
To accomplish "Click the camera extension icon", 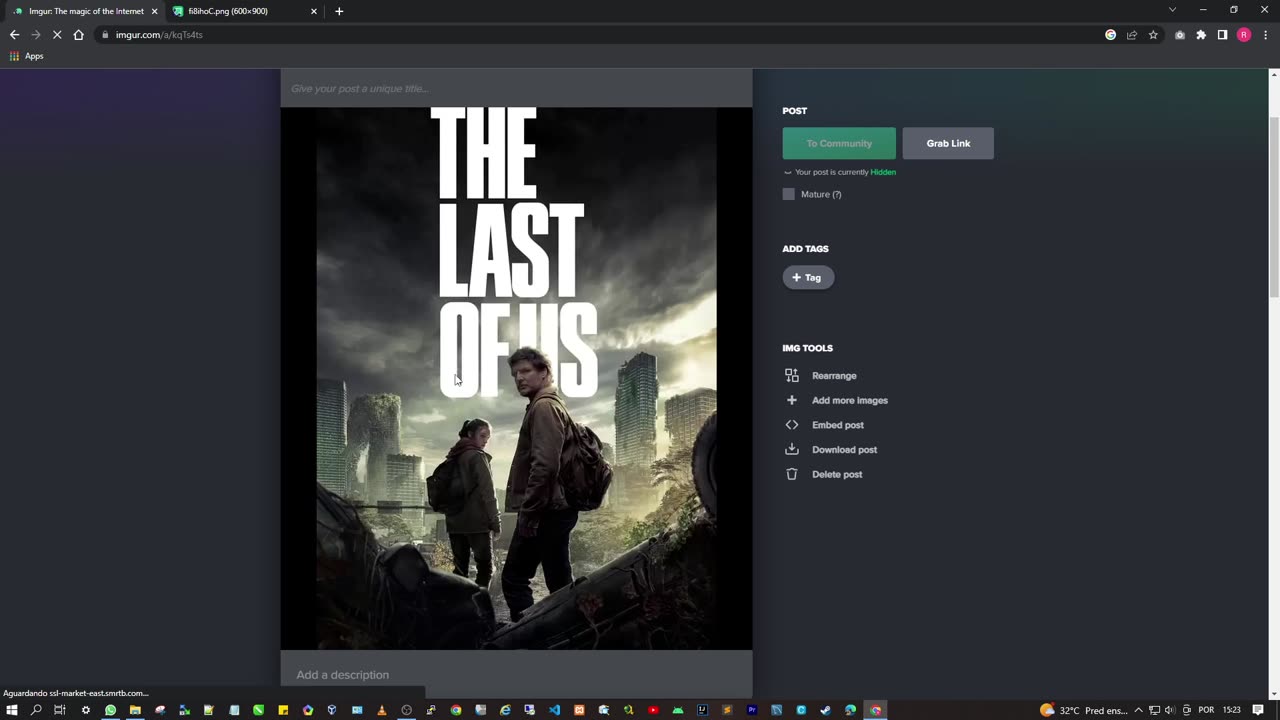I will point(1180,35).
